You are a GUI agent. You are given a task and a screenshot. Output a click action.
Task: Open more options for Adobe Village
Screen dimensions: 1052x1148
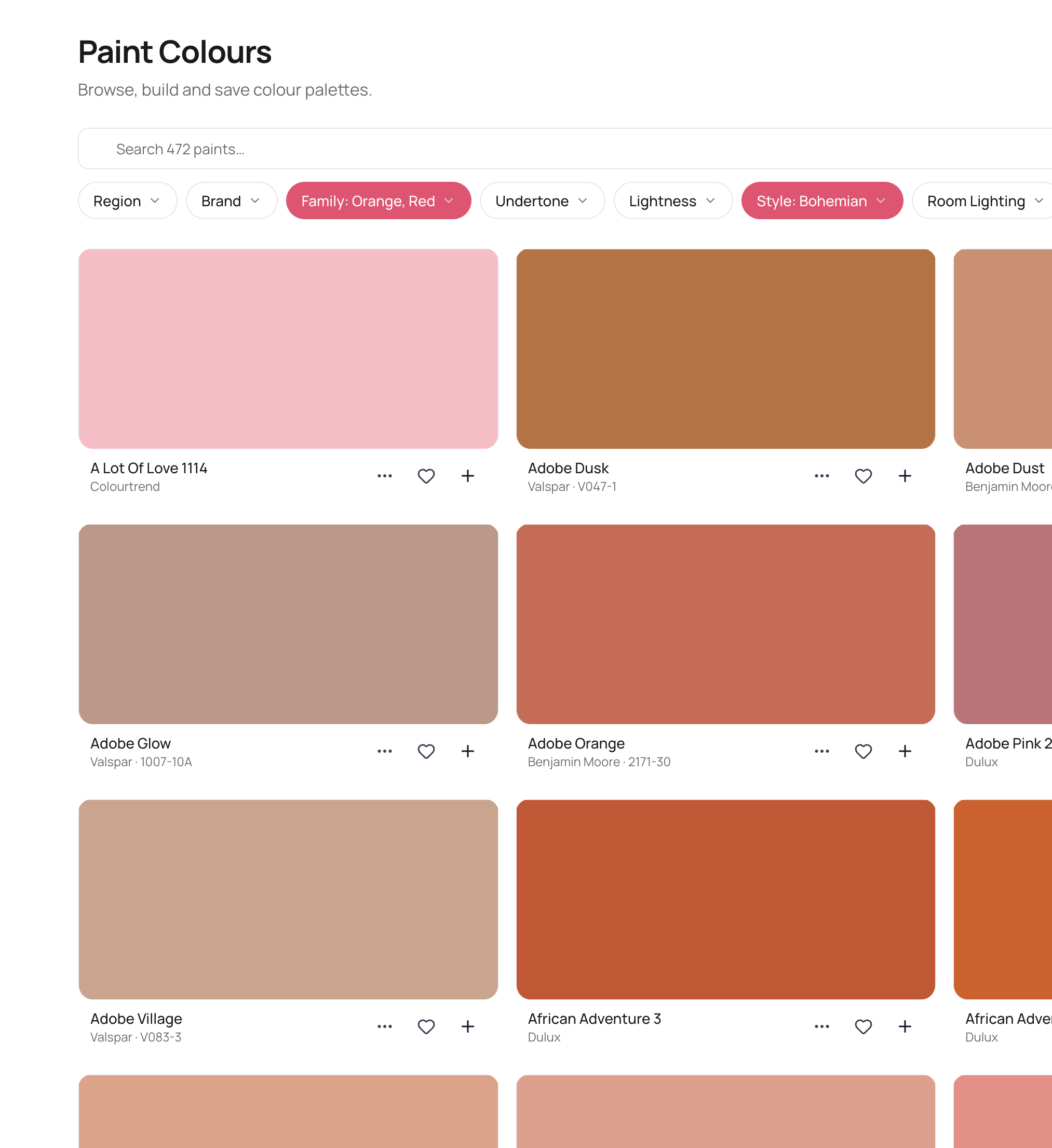(385, 1027)
